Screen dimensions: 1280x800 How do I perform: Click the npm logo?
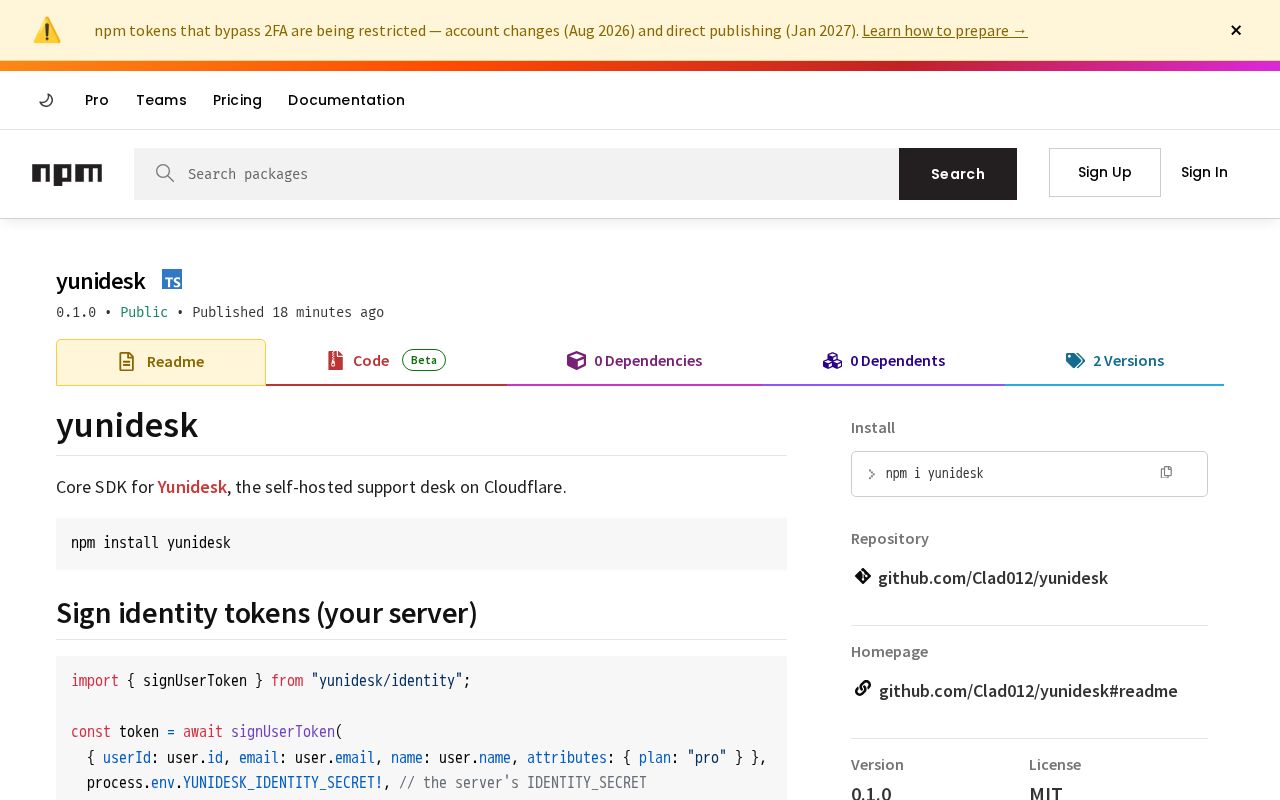pos(67,174)
